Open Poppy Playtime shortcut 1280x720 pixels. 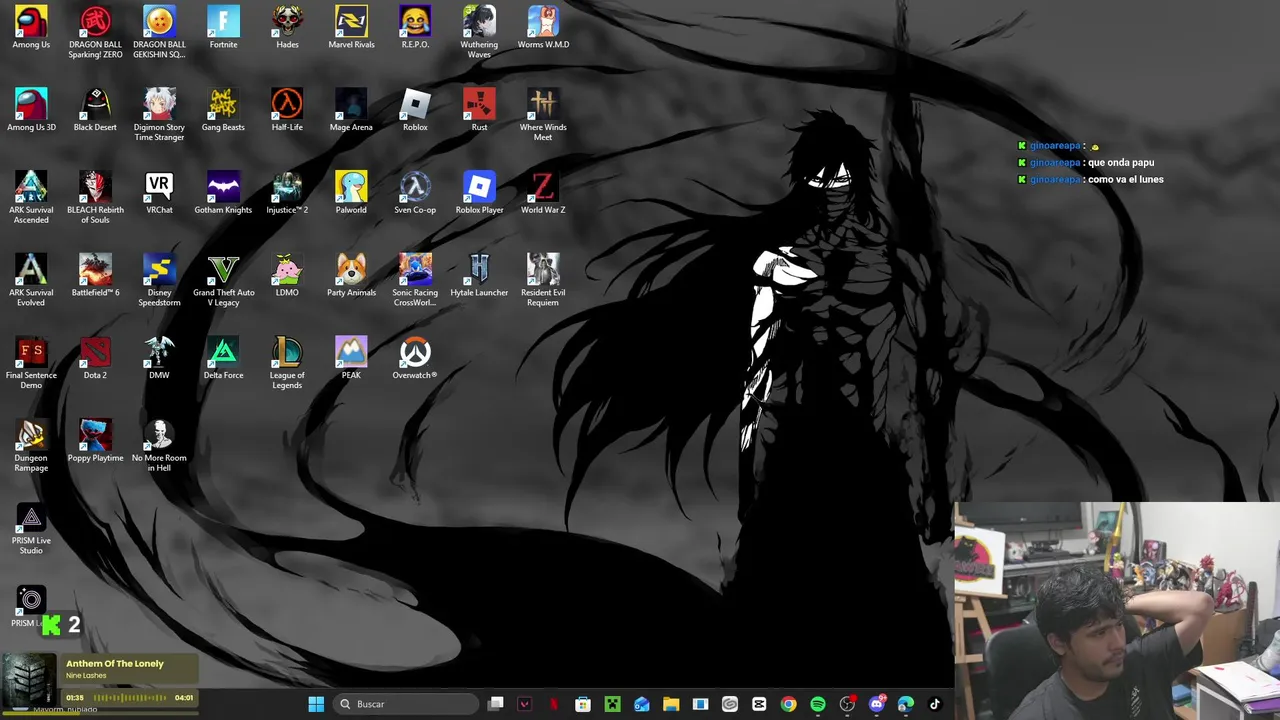coord(95,442)
